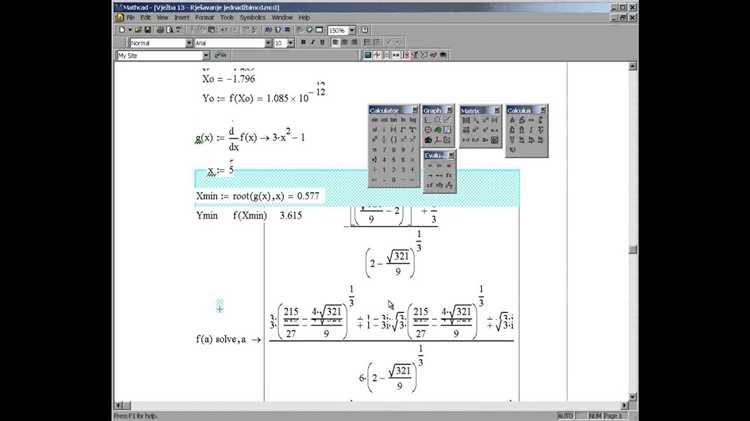Open the Window menu
750x421 pixels.
(282, 18)
